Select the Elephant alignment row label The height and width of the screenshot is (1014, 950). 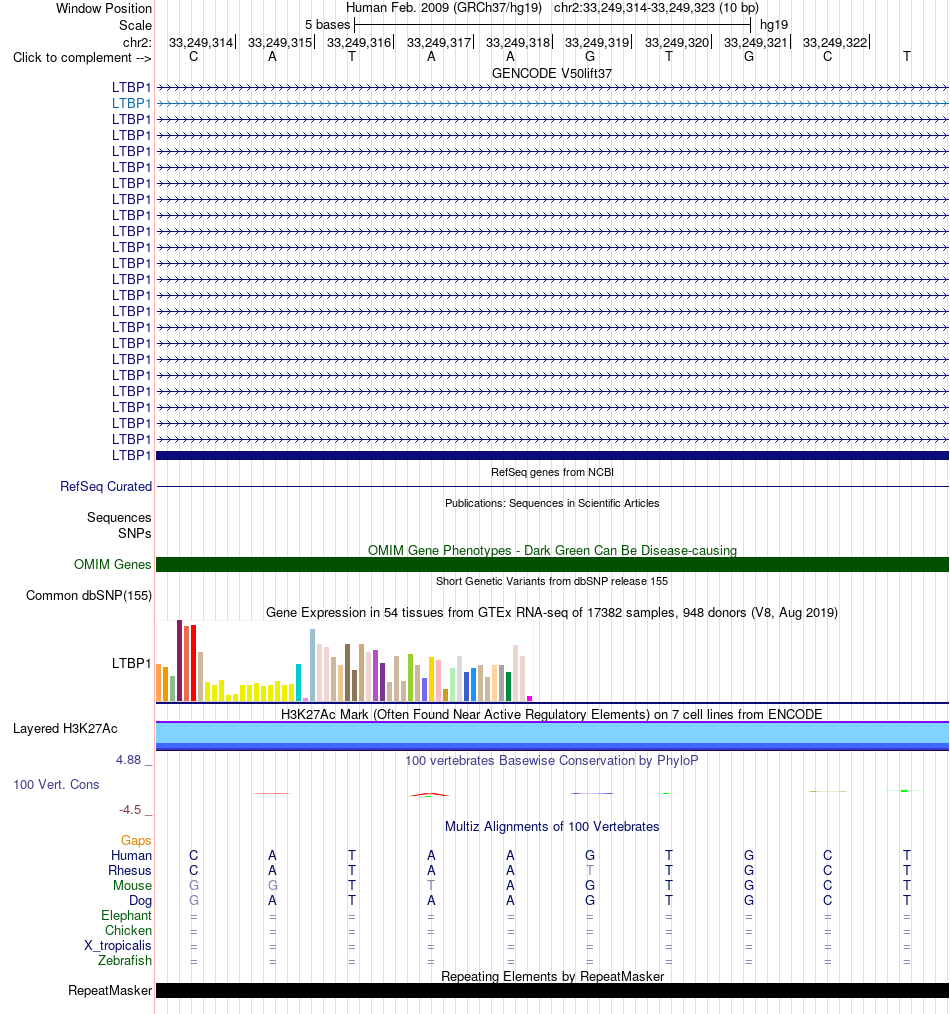126,916
